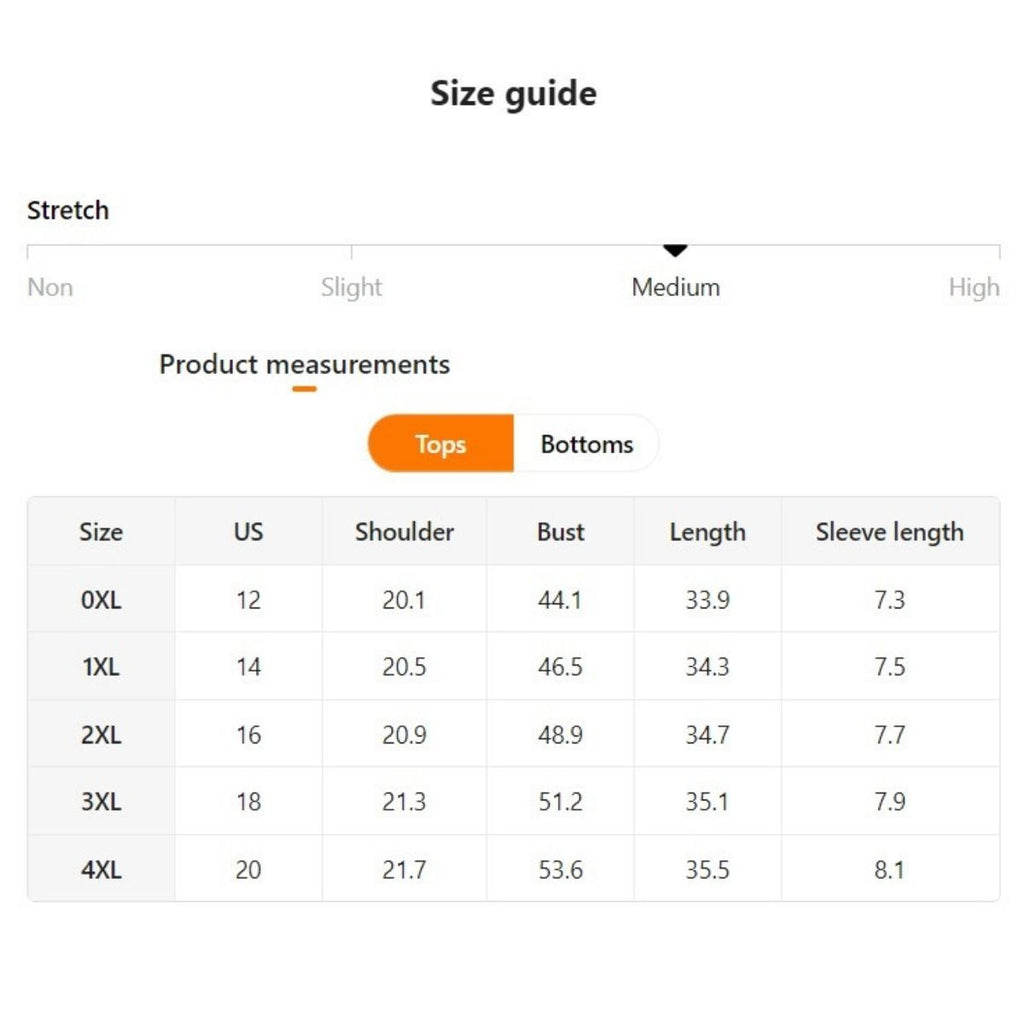Switch to the Bottoms measurements
This screenshot has width=1024, height=1024.
pos(587,444)
